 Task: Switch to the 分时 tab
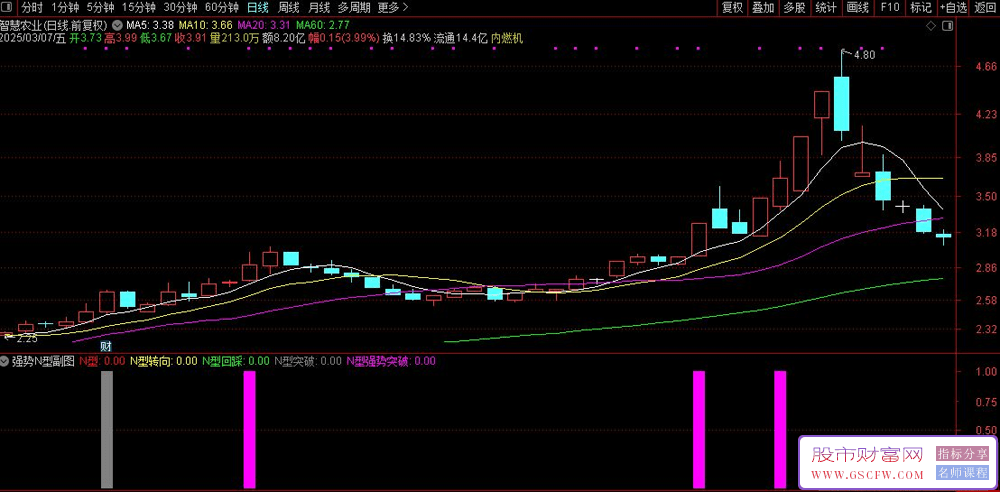32,8
